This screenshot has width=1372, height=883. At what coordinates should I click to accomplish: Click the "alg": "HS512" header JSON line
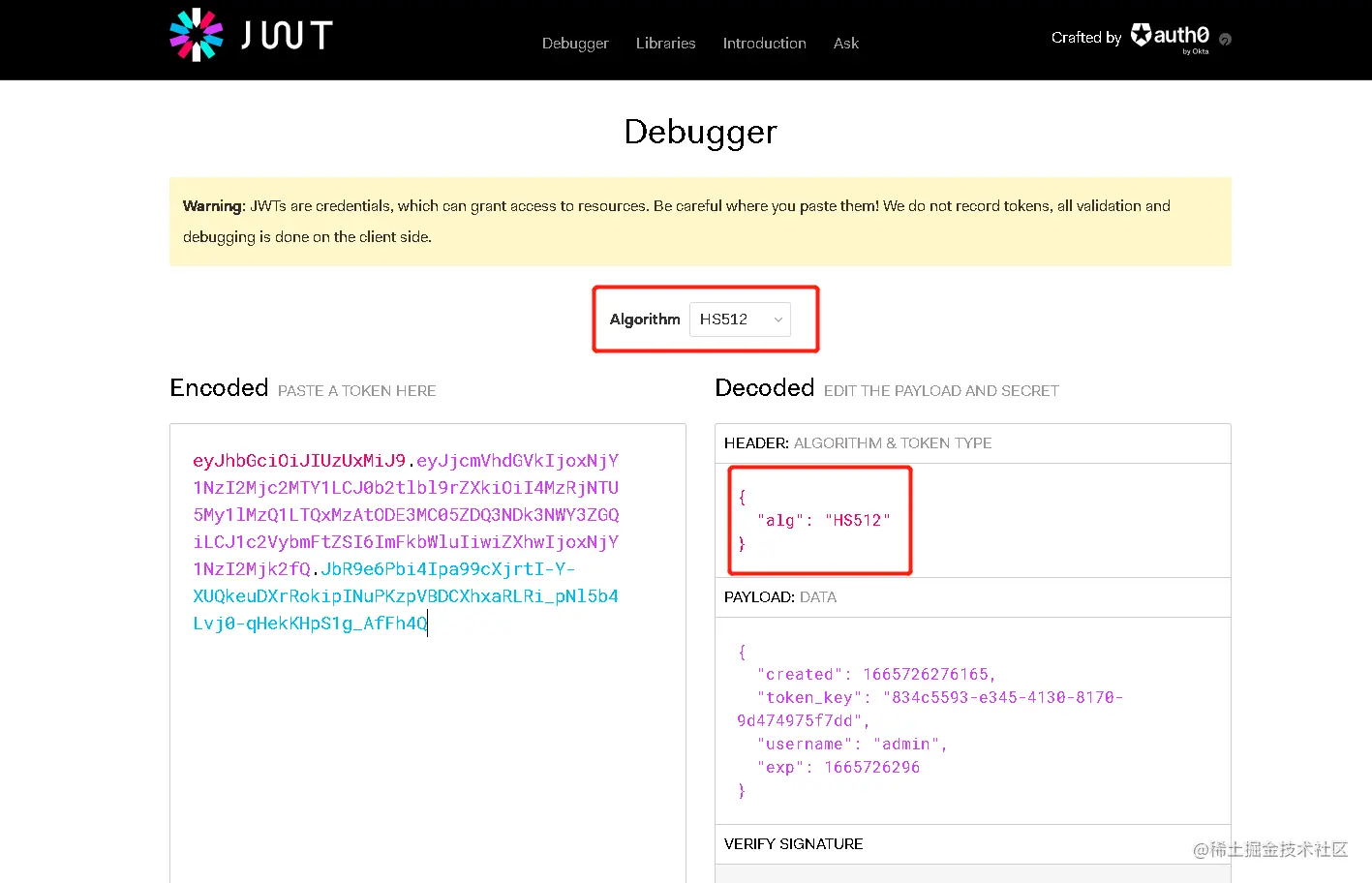coord(823,521)
